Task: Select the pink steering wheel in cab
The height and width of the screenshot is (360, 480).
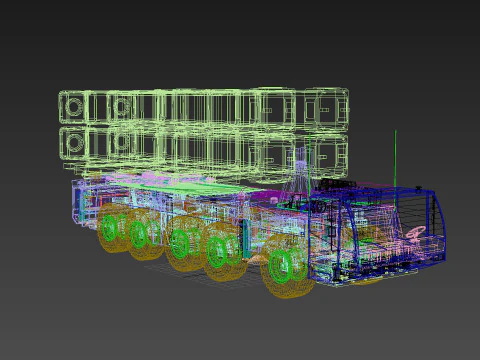Action: (x=416, y=232)
